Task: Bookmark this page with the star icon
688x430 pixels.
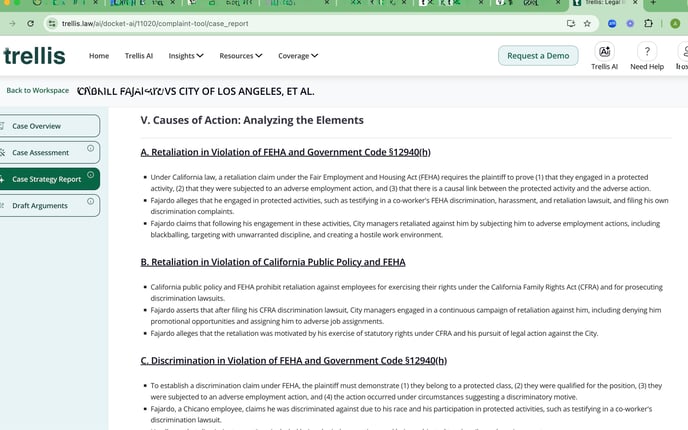Action: pyautogui.click(x=587, y=24)
